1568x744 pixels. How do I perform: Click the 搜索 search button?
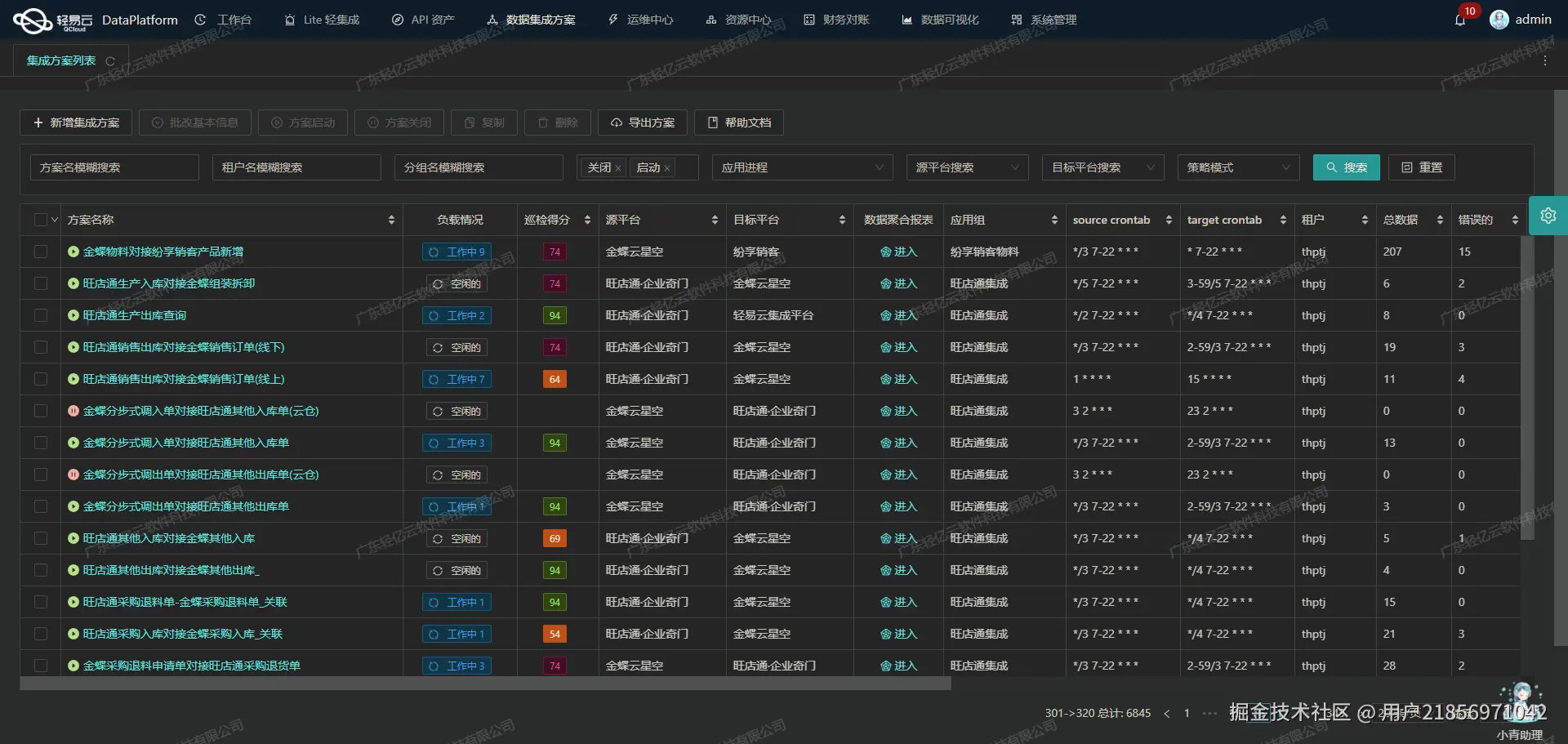pos(1346,167)
